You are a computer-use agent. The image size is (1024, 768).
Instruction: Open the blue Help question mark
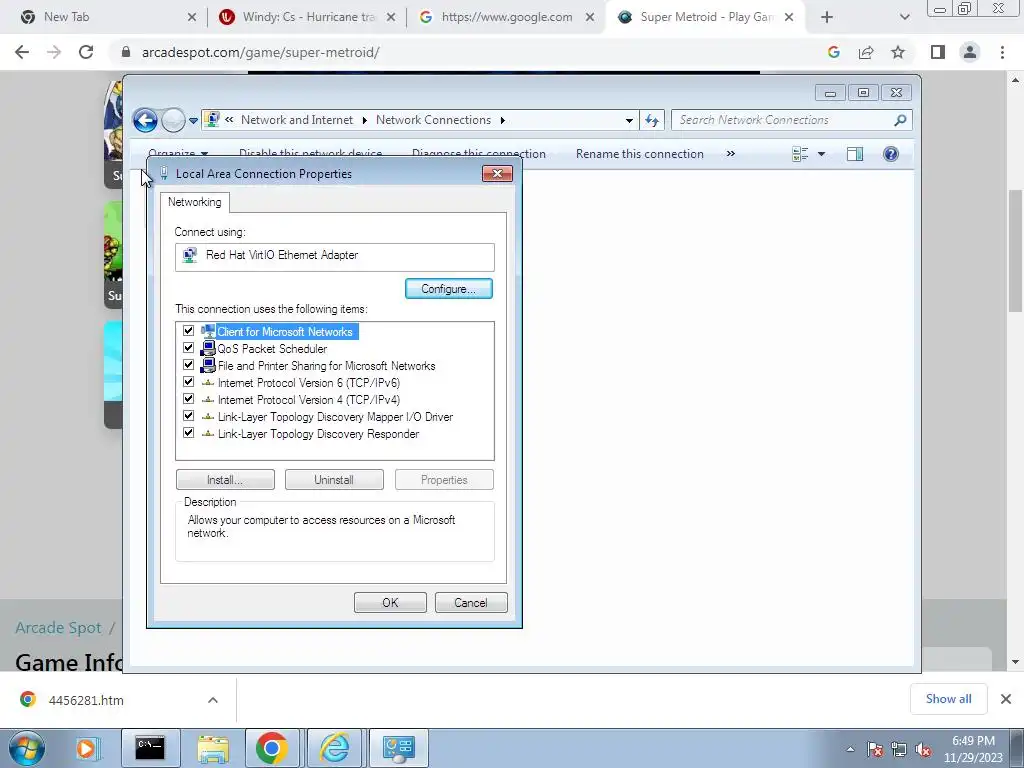891,154
